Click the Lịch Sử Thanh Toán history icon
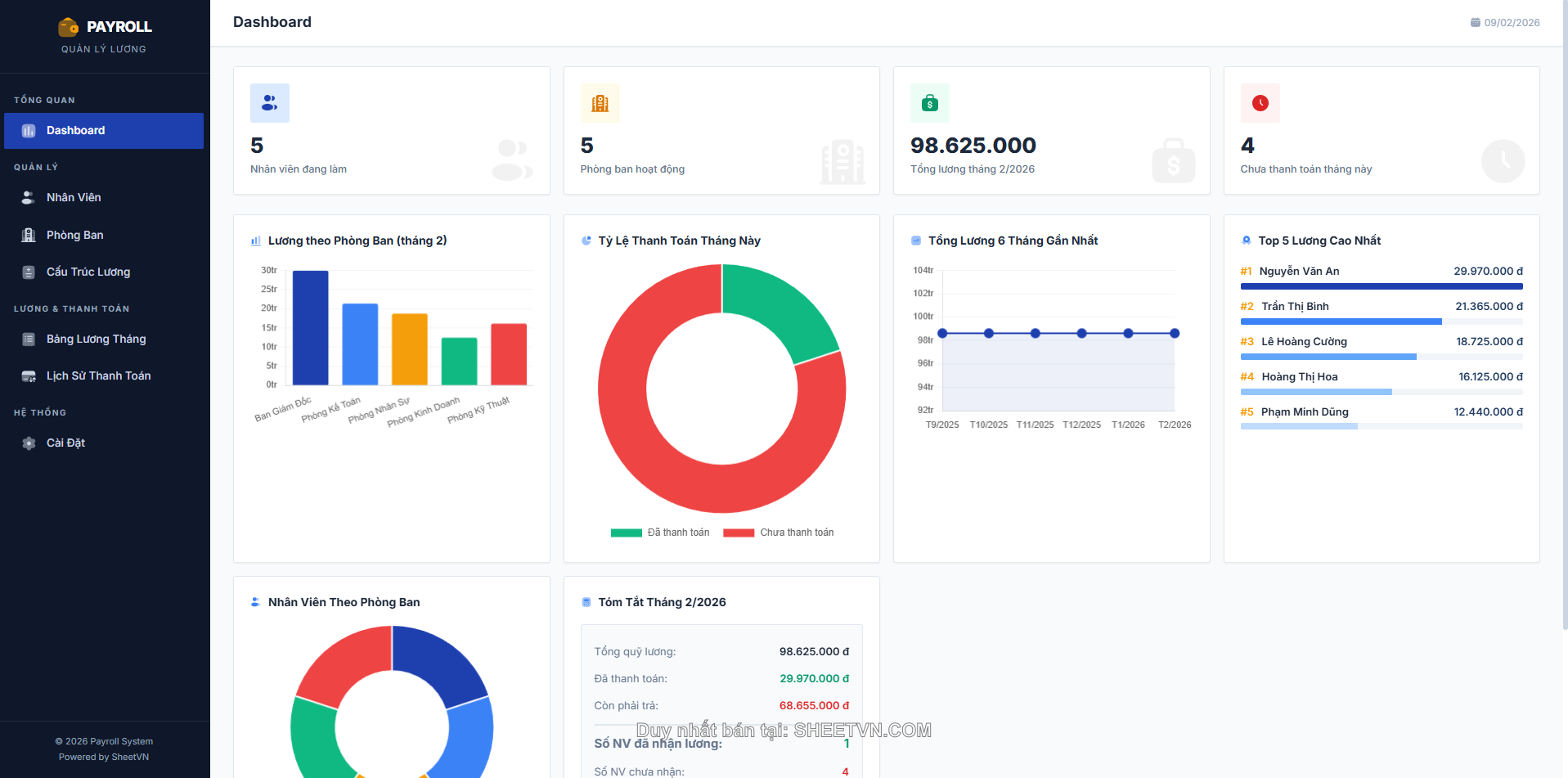1568x778 pixels. click(28, 376)
